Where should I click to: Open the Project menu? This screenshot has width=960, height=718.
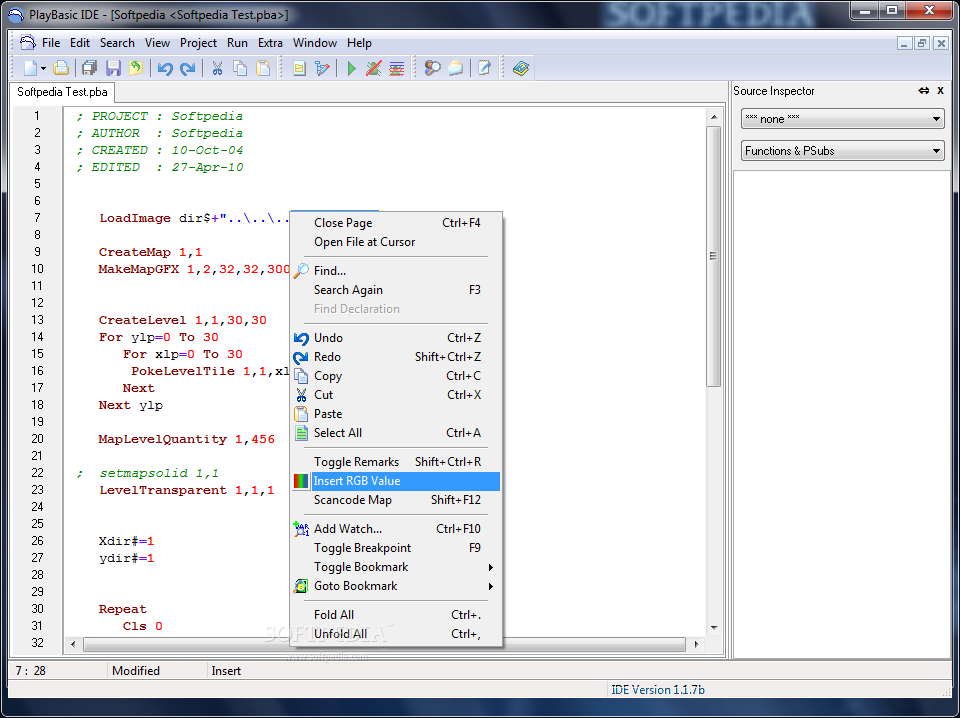click(198, 43)
